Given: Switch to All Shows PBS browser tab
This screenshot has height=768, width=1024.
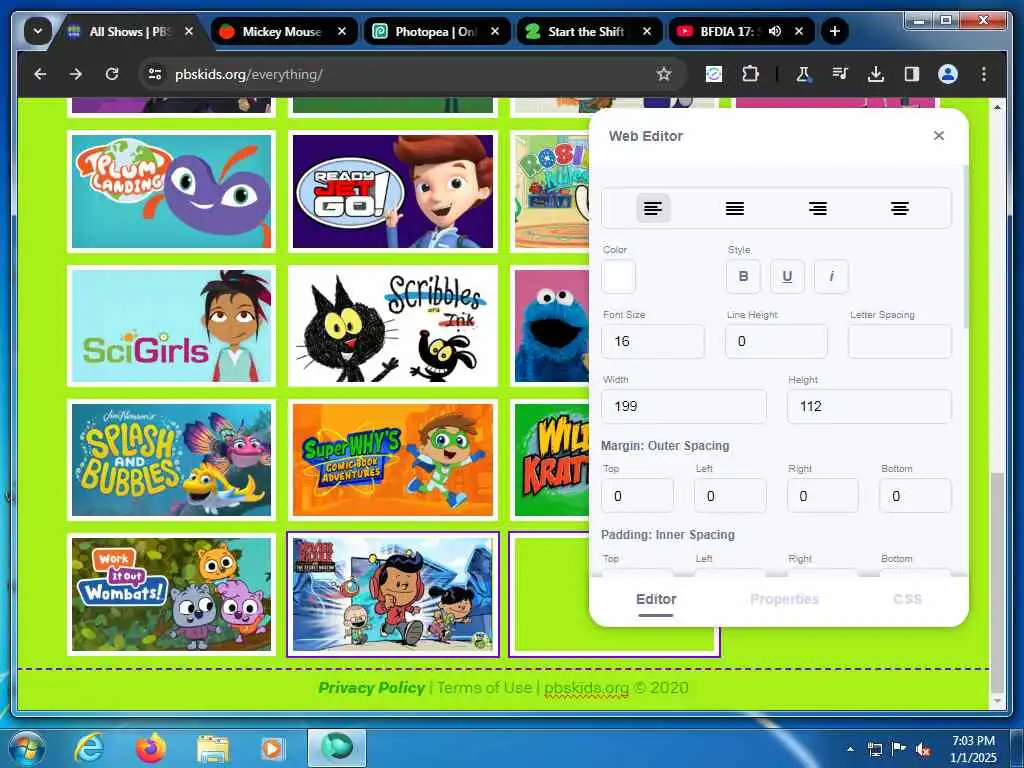Looking at the screenshot, I should tap(129, 31).
